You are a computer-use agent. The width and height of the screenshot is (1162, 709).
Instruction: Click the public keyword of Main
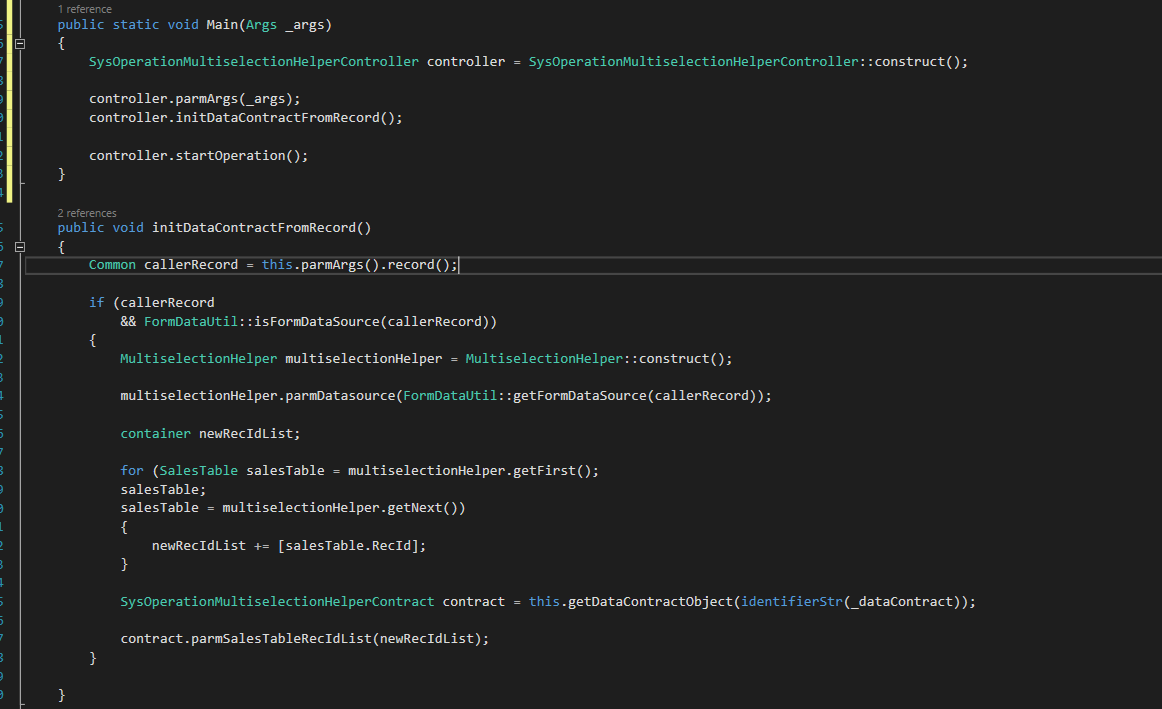80,24
